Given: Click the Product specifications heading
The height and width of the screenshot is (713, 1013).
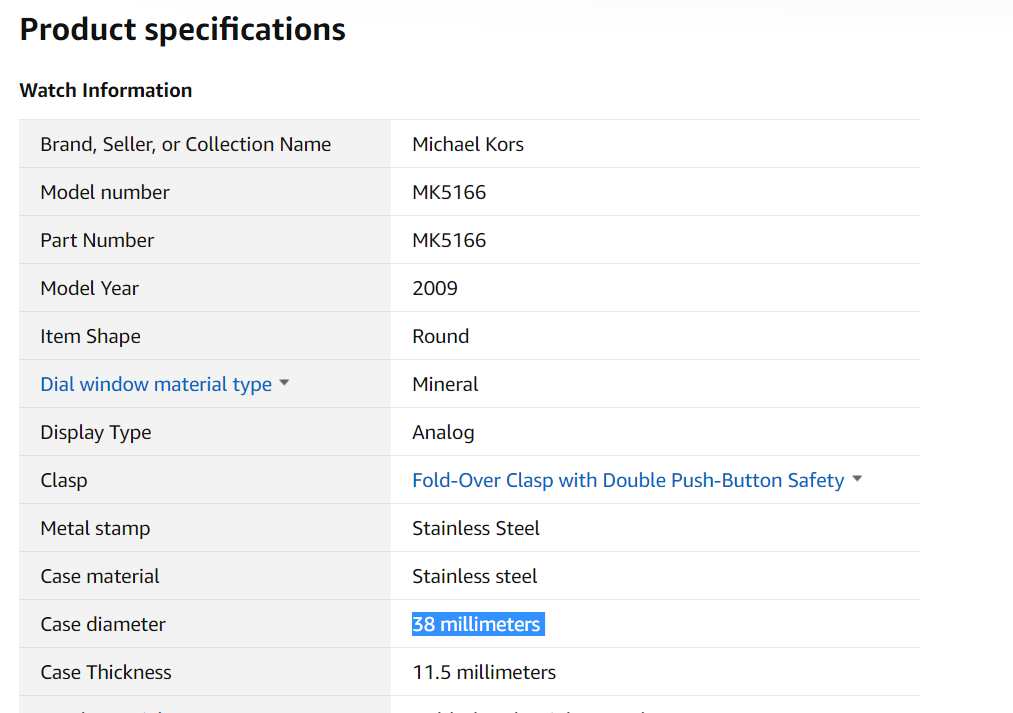Looking at the screenshot, I should click(x=183, y=30).
